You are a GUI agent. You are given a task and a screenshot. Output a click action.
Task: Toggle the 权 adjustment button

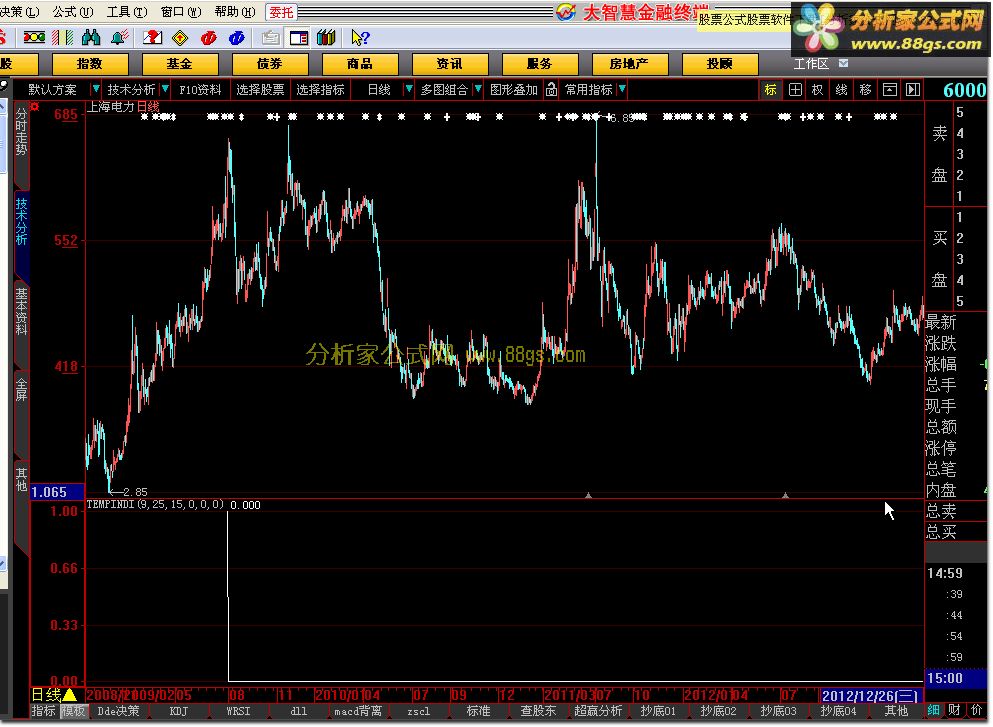[x=818, y=90]
